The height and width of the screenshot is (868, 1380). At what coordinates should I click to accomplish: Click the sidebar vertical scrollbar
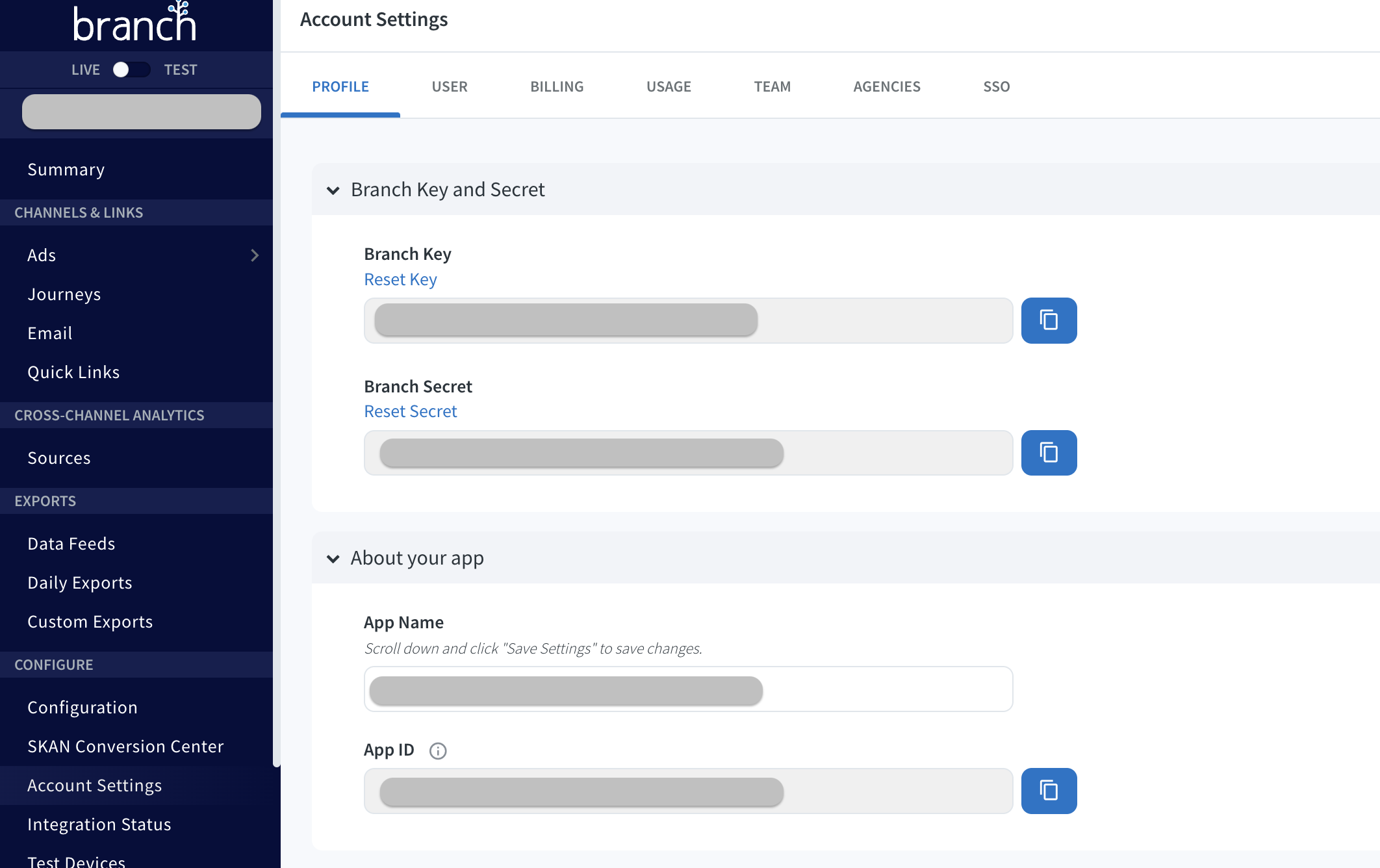tap(277, 383)
